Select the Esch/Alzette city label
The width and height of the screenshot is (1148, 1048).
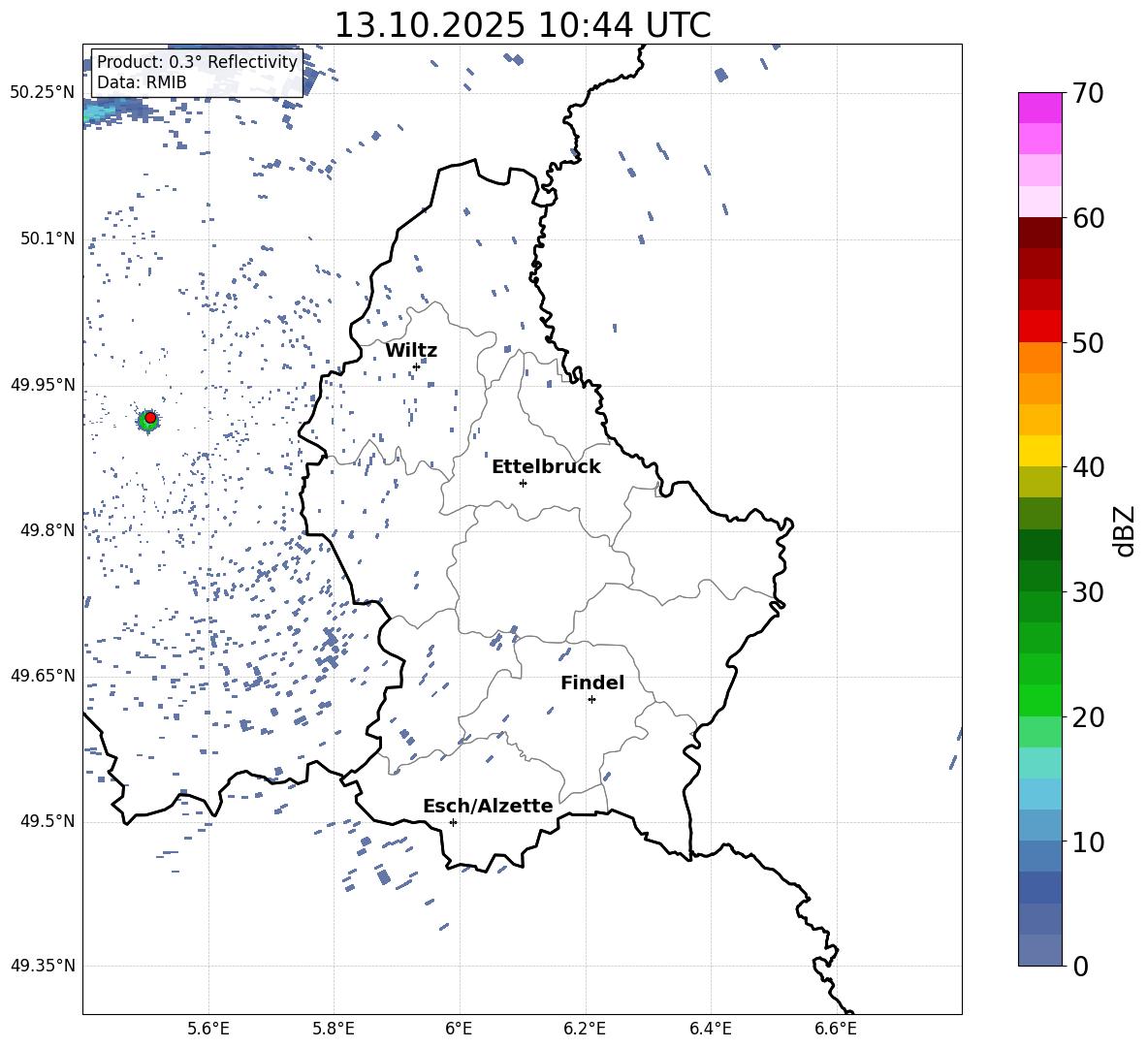(488, 806)
